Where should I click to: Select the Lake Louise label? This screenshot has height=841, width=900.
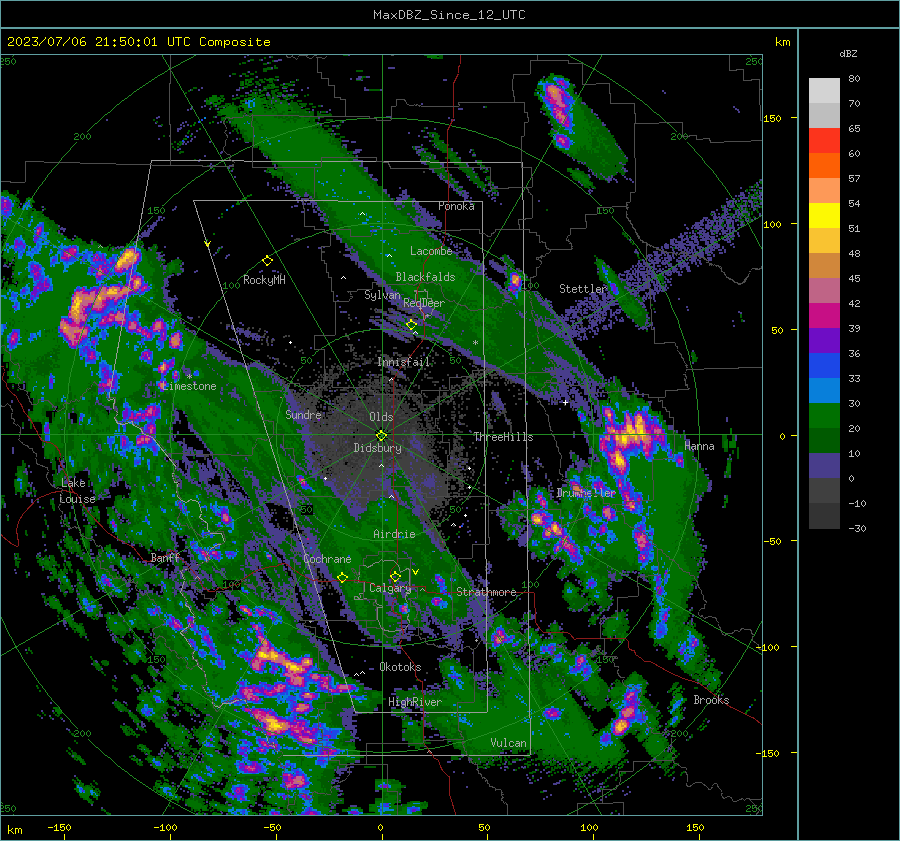76,491
